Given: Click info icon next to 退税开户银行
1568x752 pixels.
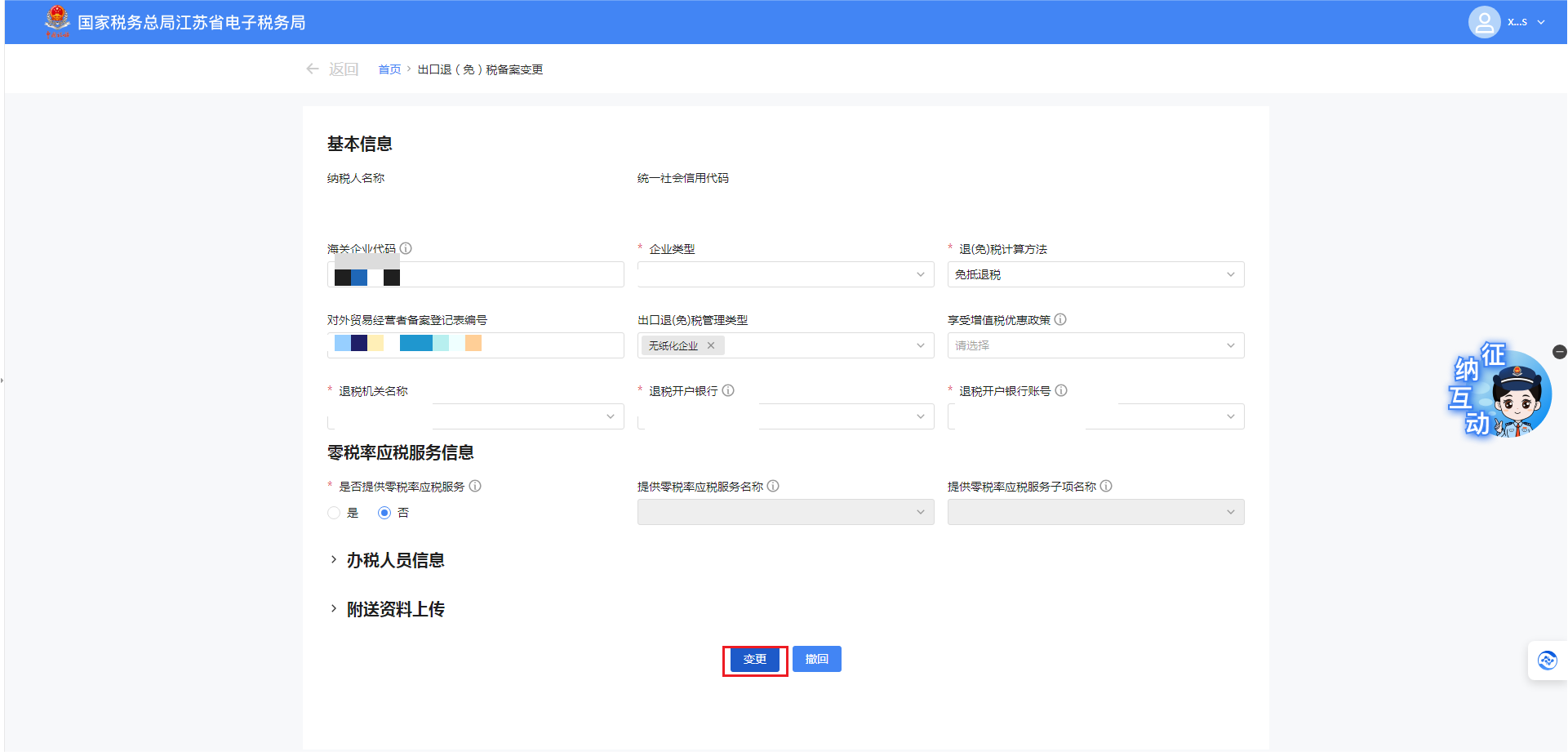Looking at the screenshot, I should pos(728,390).
